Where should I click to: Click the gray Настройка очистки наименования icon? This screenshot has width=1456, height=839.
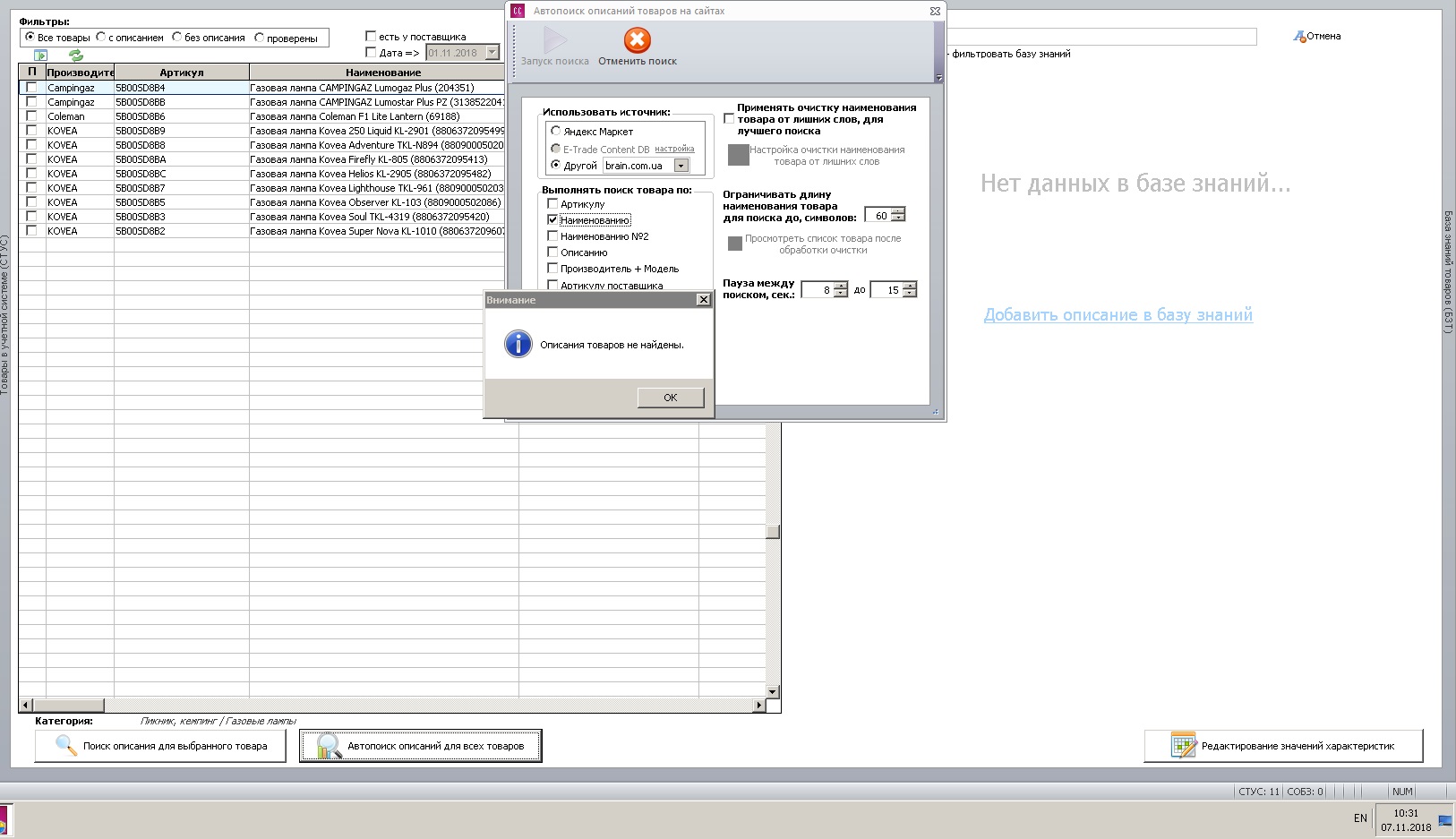[x=738, y=155]
